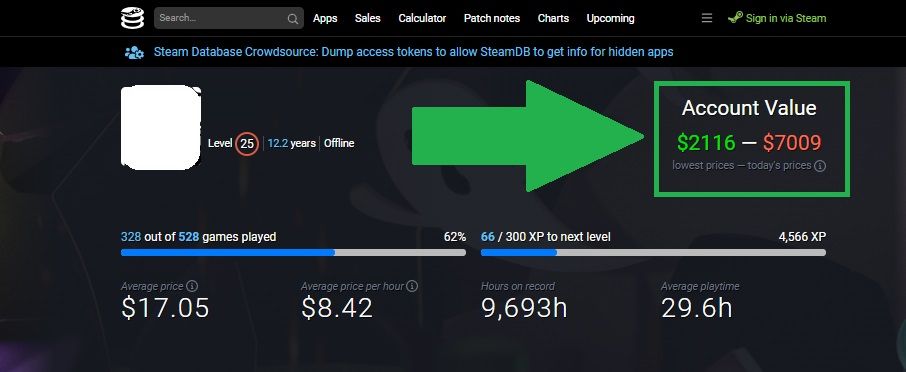The image size is (906, 372).
Task: Focus the Search input field
Action: (x=229, y=18)
